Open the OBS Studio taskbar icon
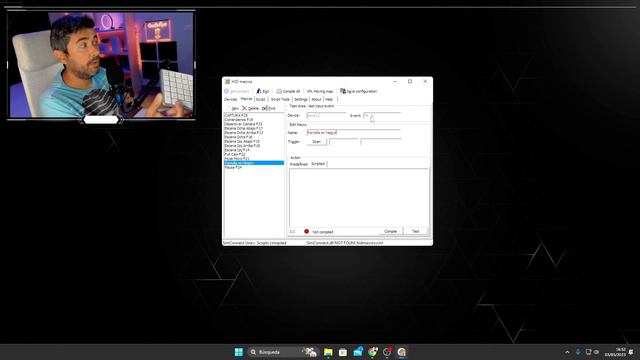 pyautogui.click(x=387, y=352)
